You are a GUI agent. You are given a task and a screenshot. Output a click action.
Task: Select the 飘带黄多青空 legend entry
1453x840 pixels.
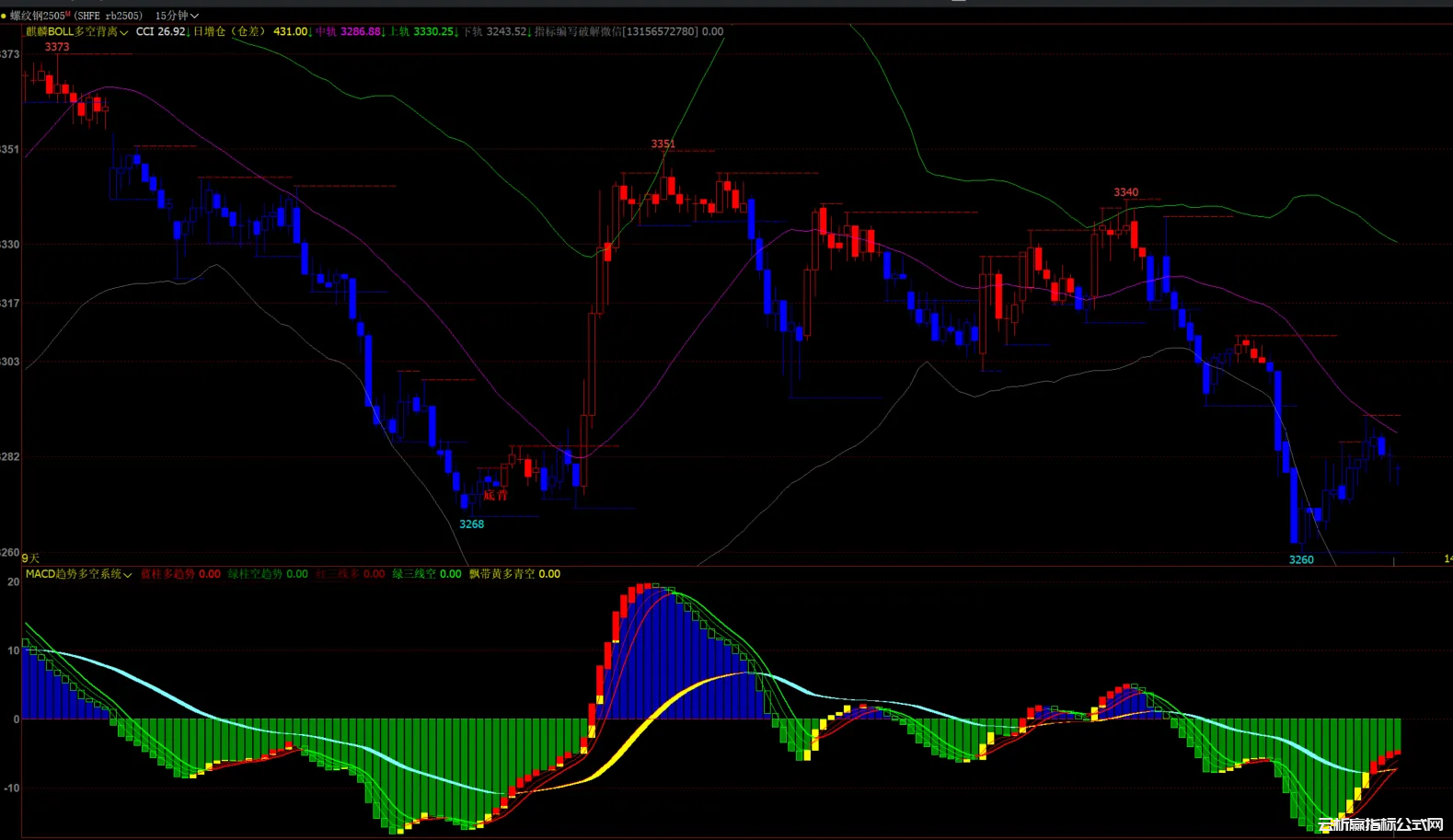[514, 574]
